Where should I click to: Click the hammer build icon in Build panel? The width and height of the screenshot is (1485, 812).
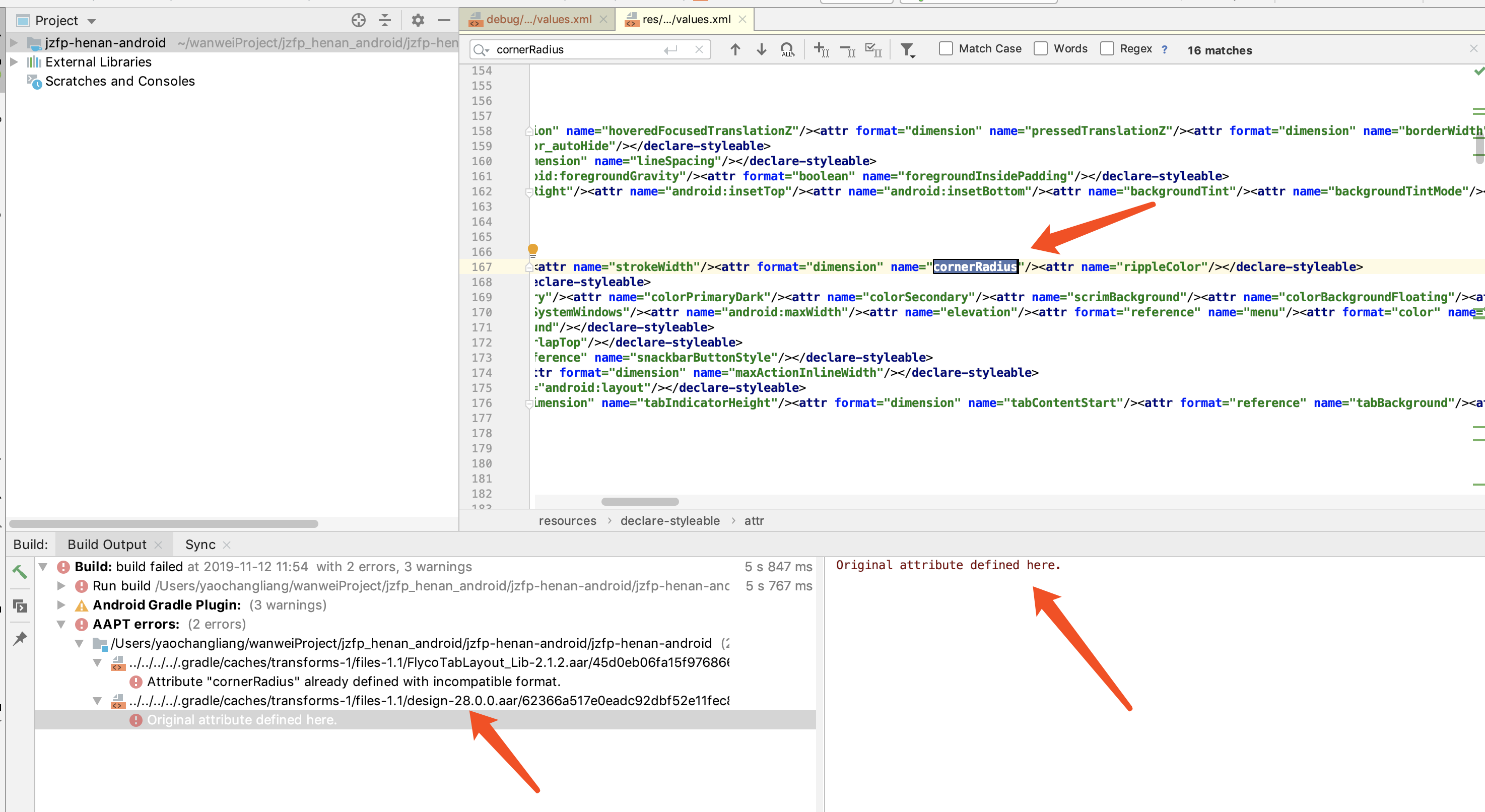point(20,571)
